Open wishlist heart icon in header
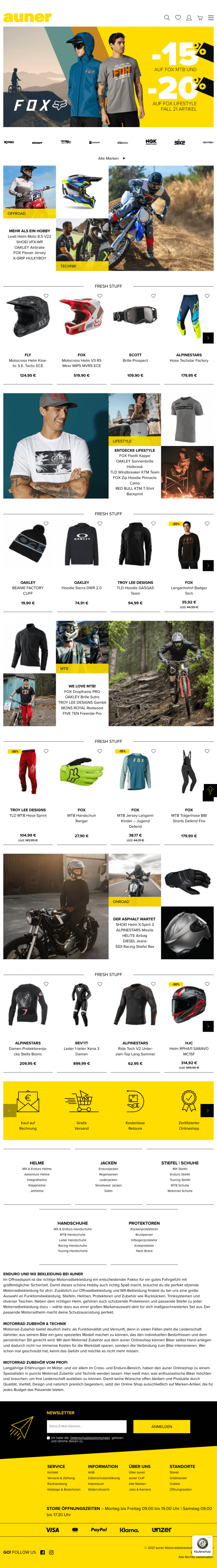The width and height of the screenshot is (217, 1568). [178, 18]
